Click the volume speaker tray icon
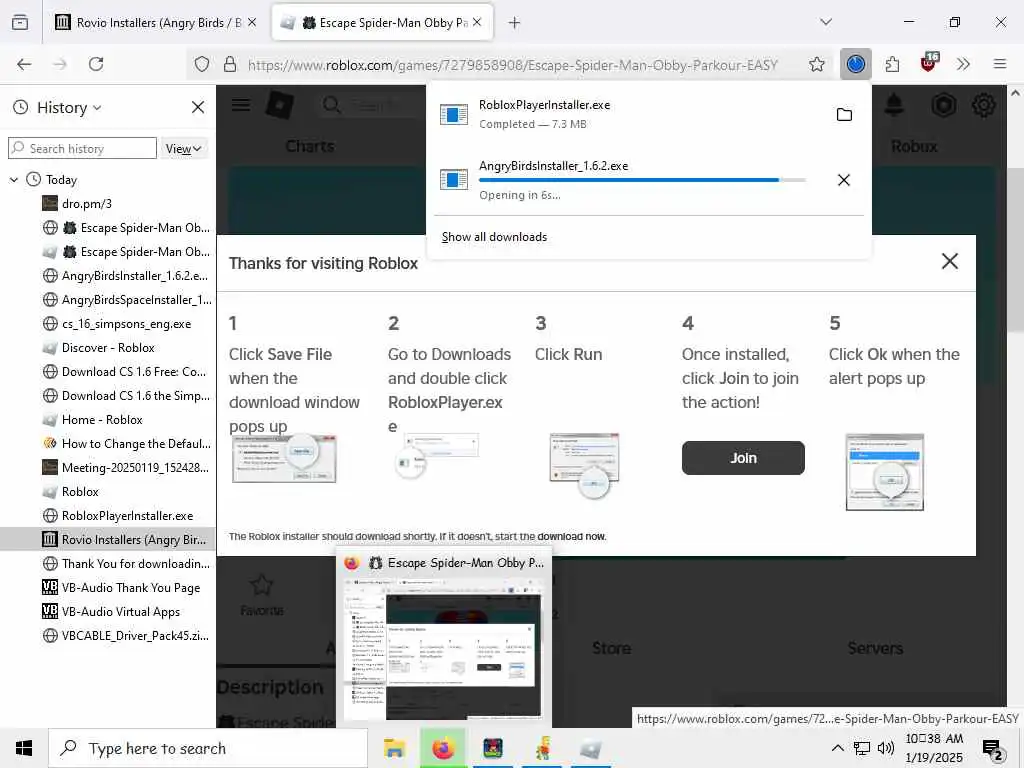1024x768 pixels. [x=886, y=748]
